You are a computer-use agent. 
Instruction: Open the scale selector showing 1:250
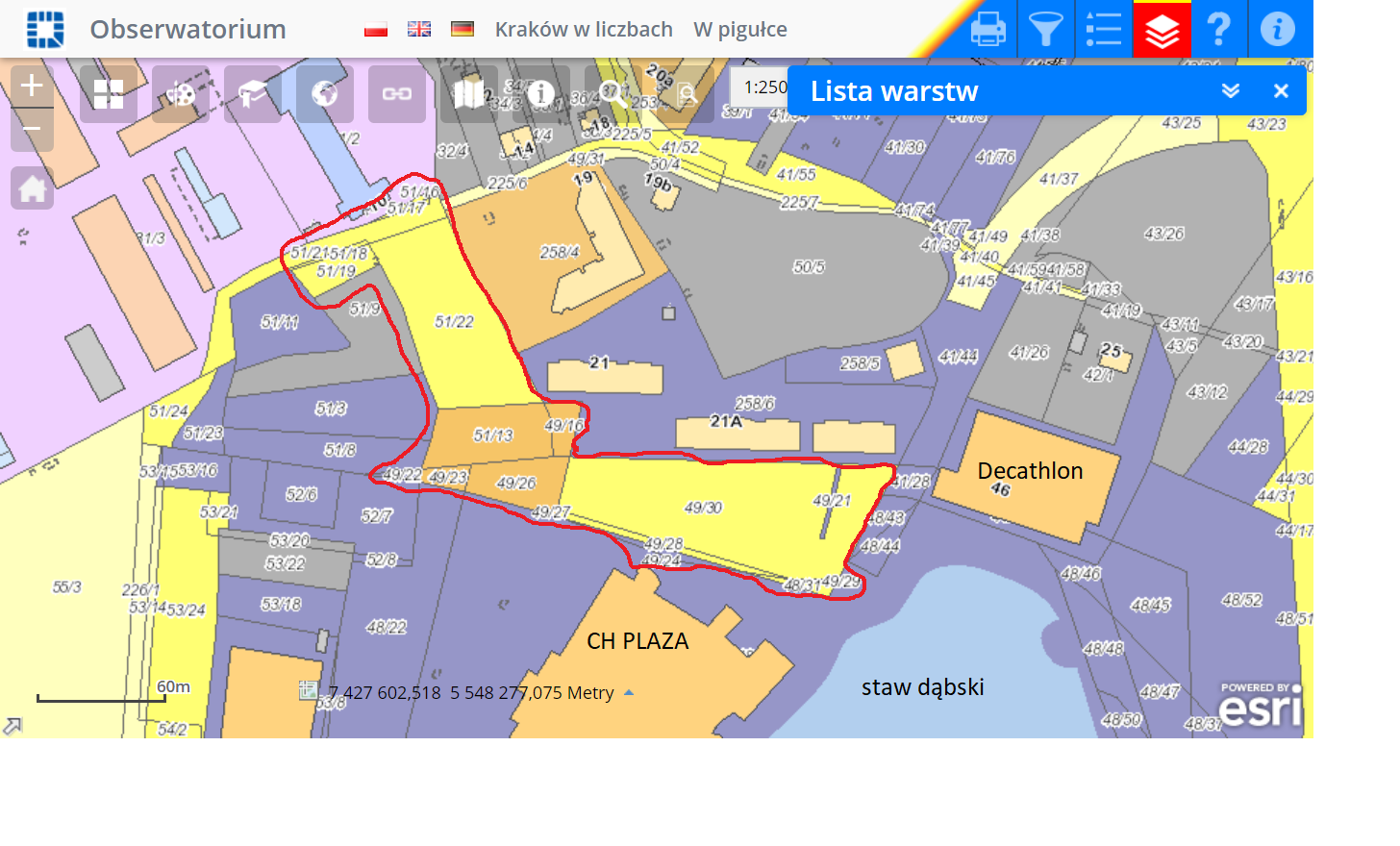click(x=760, y=87)
